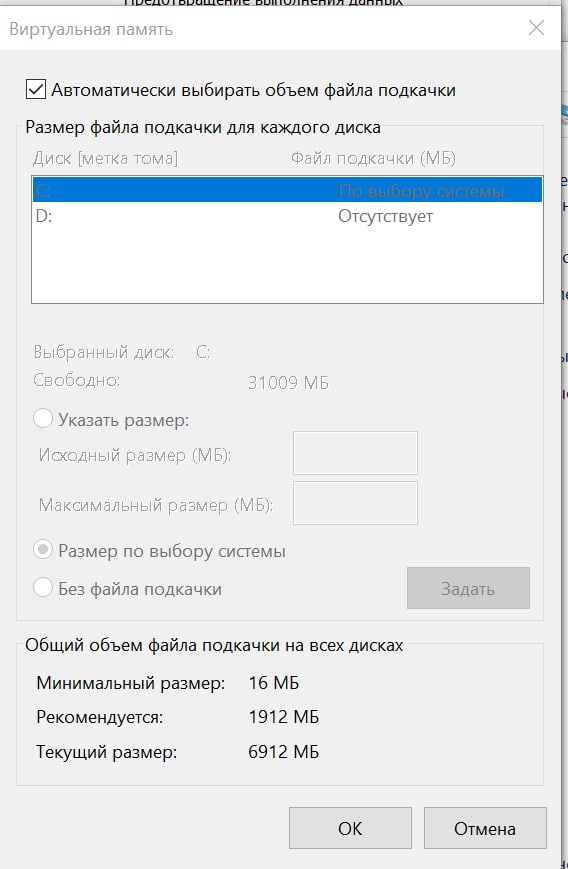Click the Задать button
Image resolution: width=568 pixels, height=869 pixels.
(468, 588)
